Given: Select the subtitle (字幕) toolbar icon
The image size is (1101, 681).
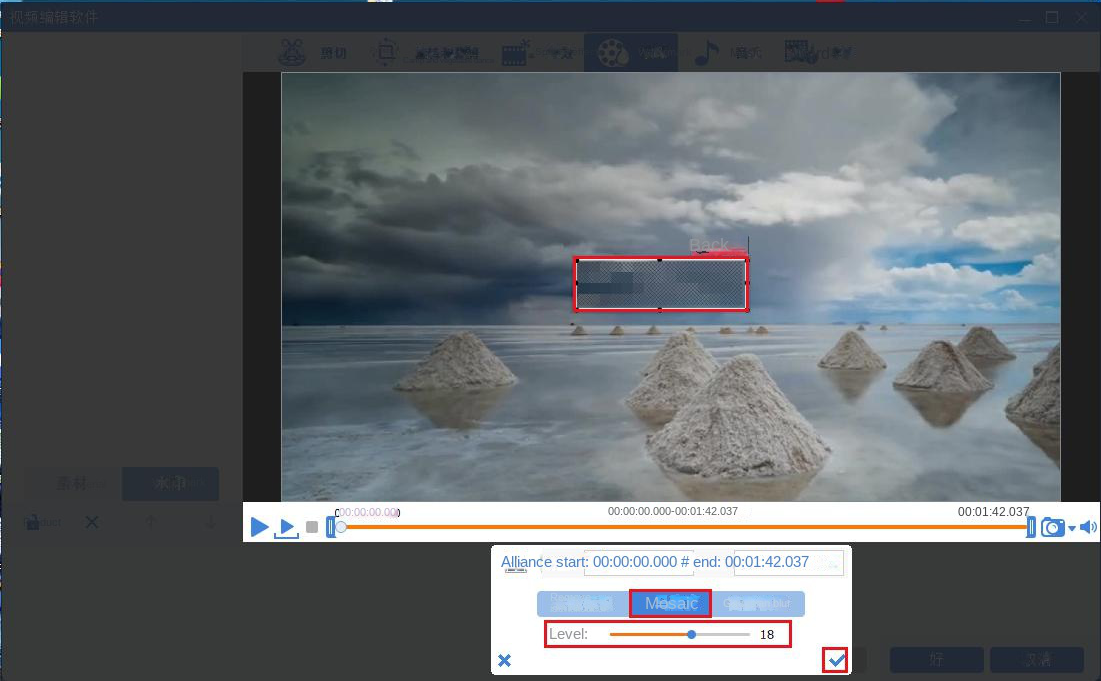Looking at the screenshot, I should (x=798, y=52).
